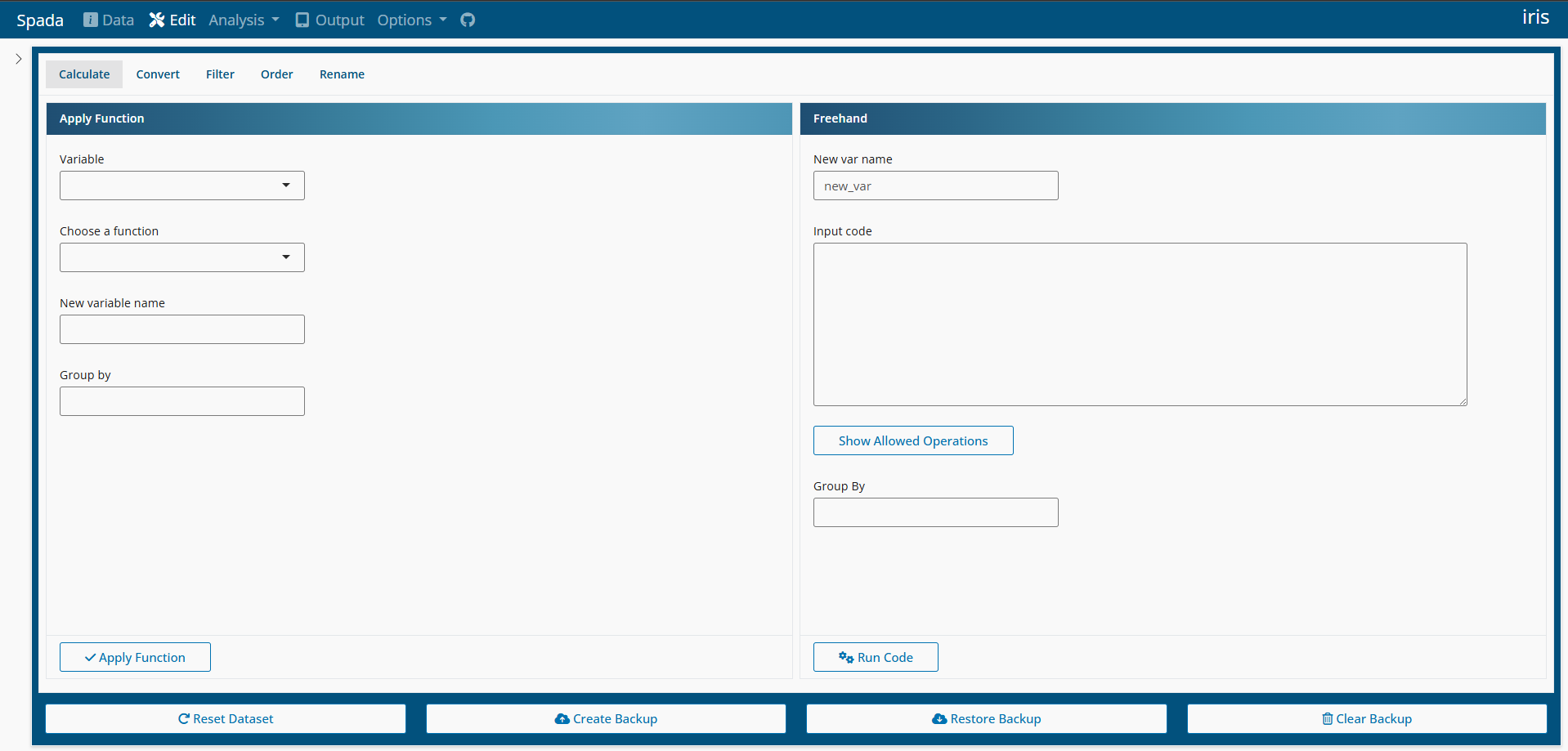This screenshot has width=1568, height=751.
Task: Switch to the Filter tab
Action: click(220, 74)
